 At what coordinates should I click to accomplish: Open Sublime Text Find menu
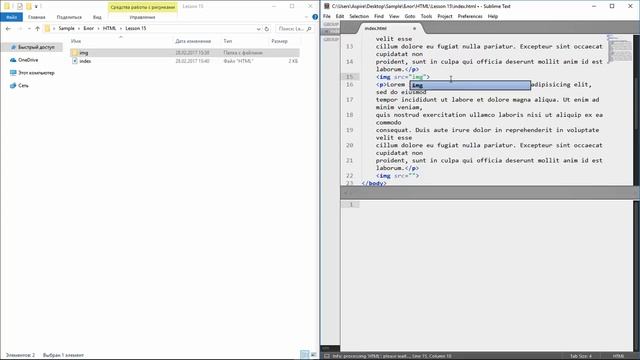[379, 16]
